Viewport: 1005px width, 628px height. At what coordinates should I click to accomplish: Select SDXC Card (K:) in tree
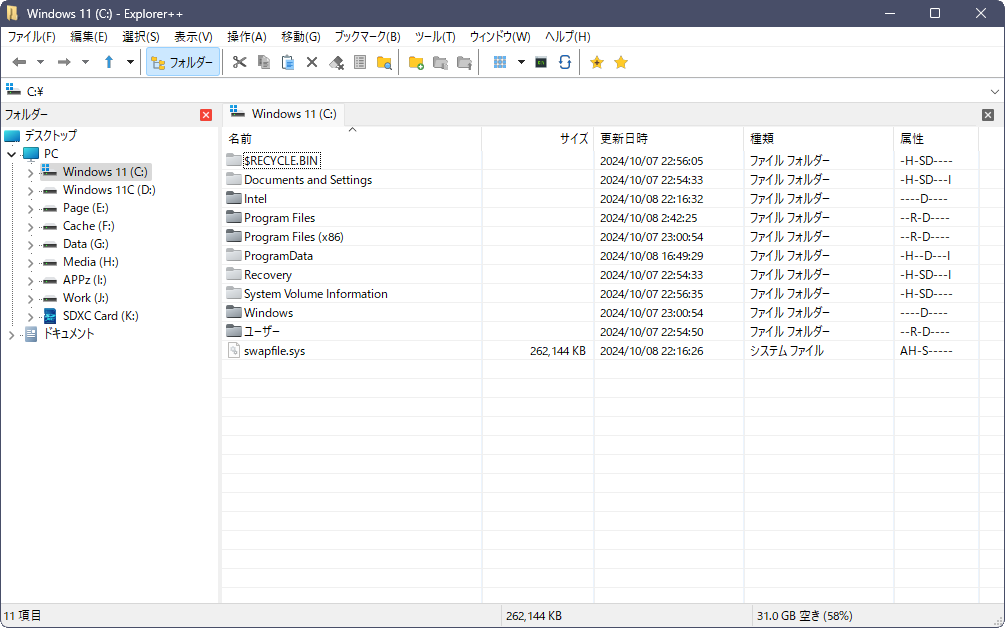pos(101,316)
